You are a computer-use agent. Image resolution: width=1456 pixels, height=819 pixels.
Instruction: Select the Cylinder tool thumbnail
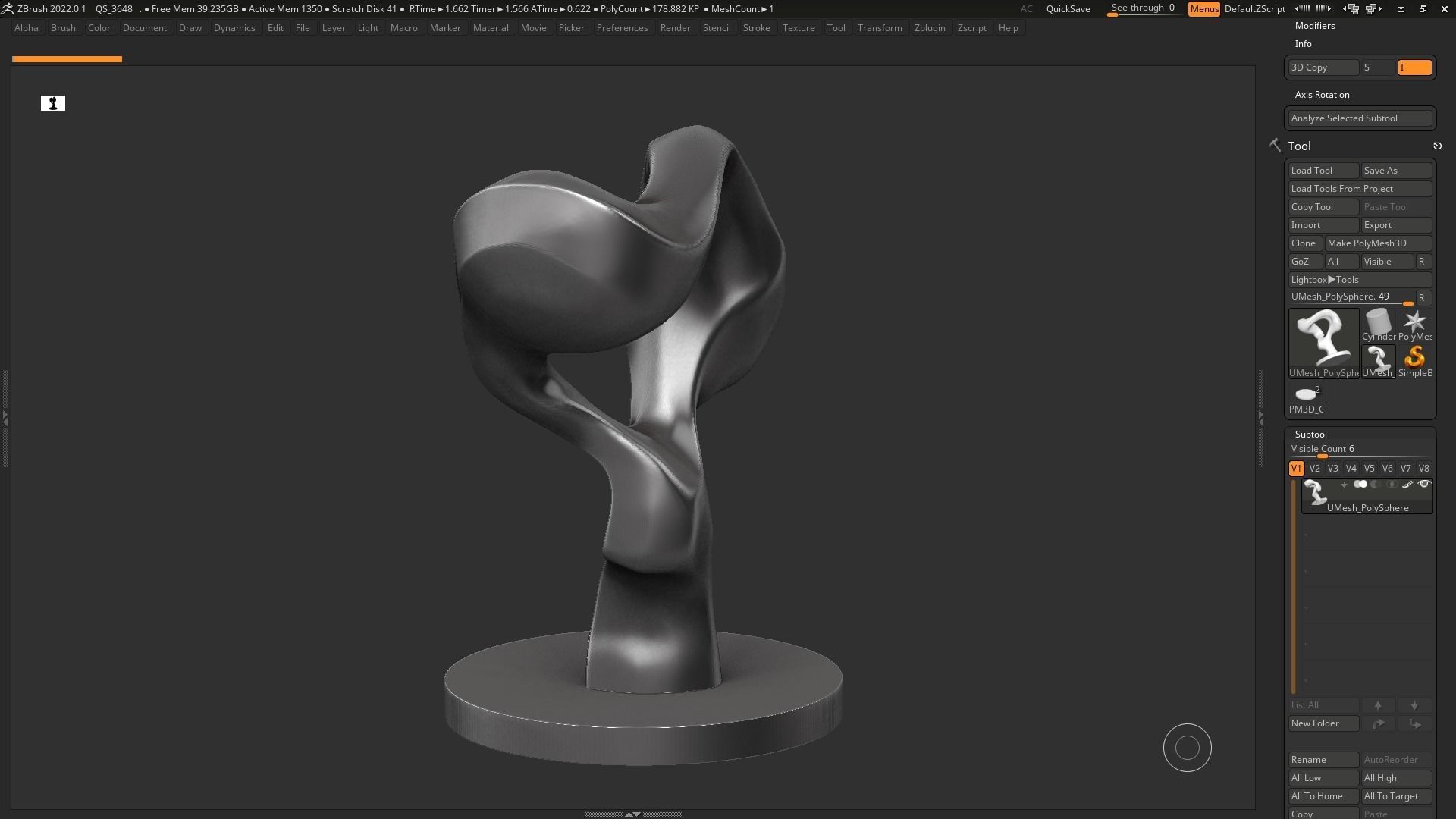(1379, 325)
